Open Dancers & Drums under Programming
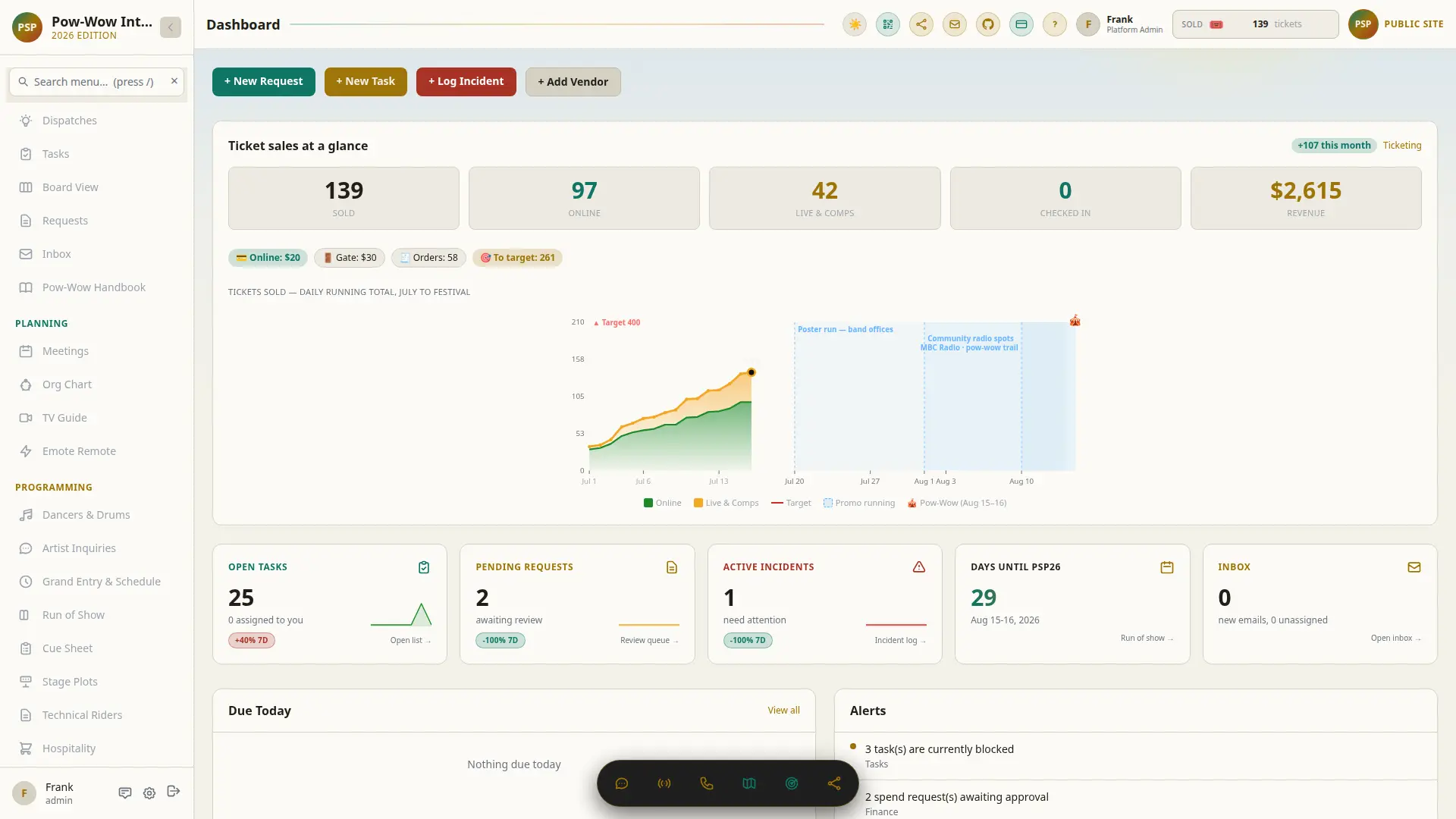This screenshot has width=1456, height=819. point(96,515)
